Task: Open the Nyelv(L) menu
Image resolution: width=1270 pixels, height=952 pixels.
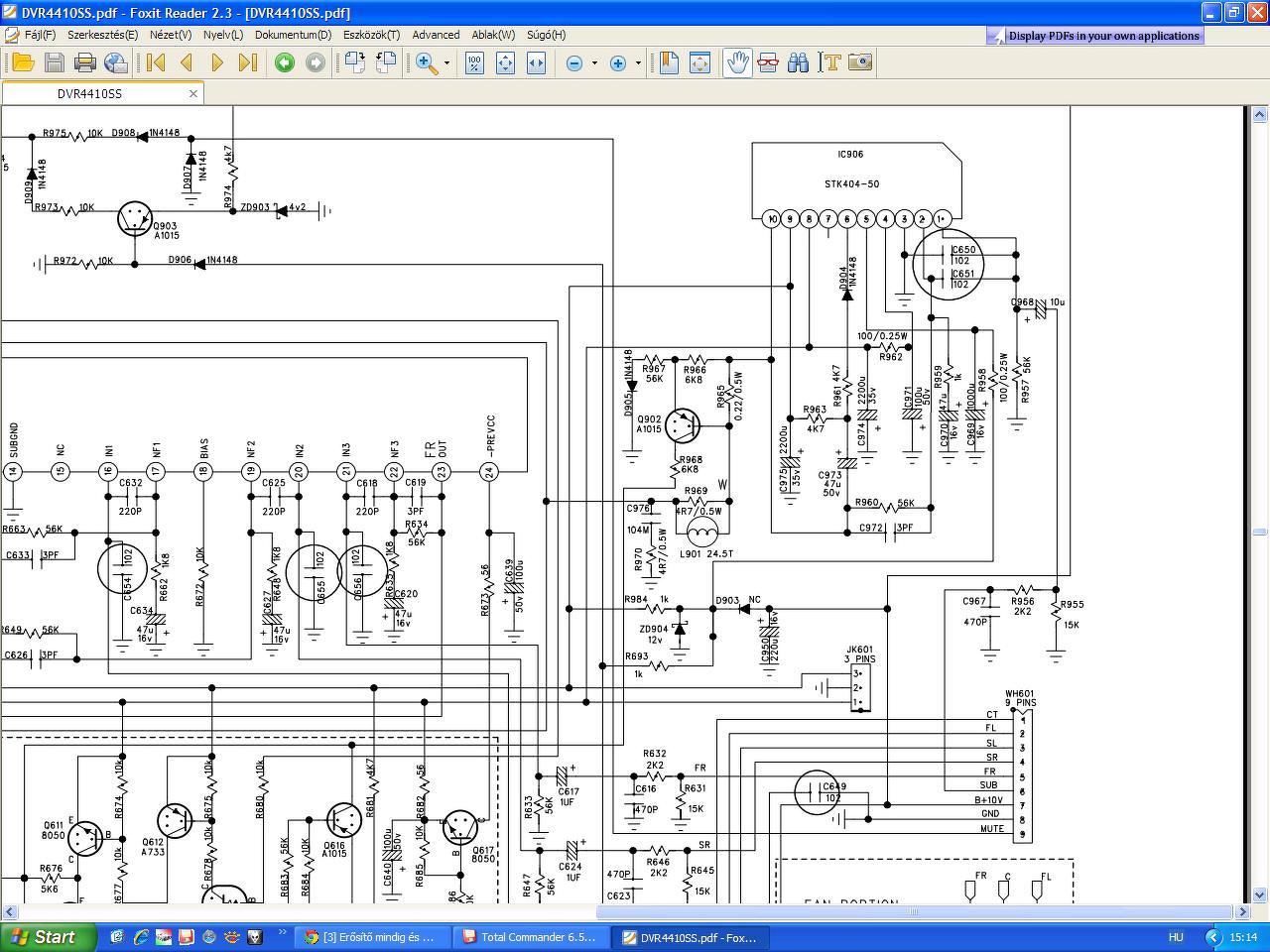Action: click(x=223, y=35)
